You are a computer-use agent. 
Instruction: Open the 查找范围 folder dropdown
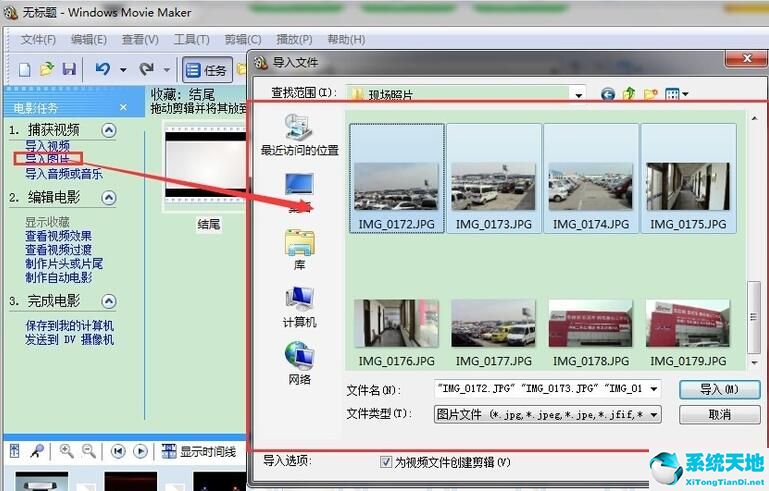579,94
